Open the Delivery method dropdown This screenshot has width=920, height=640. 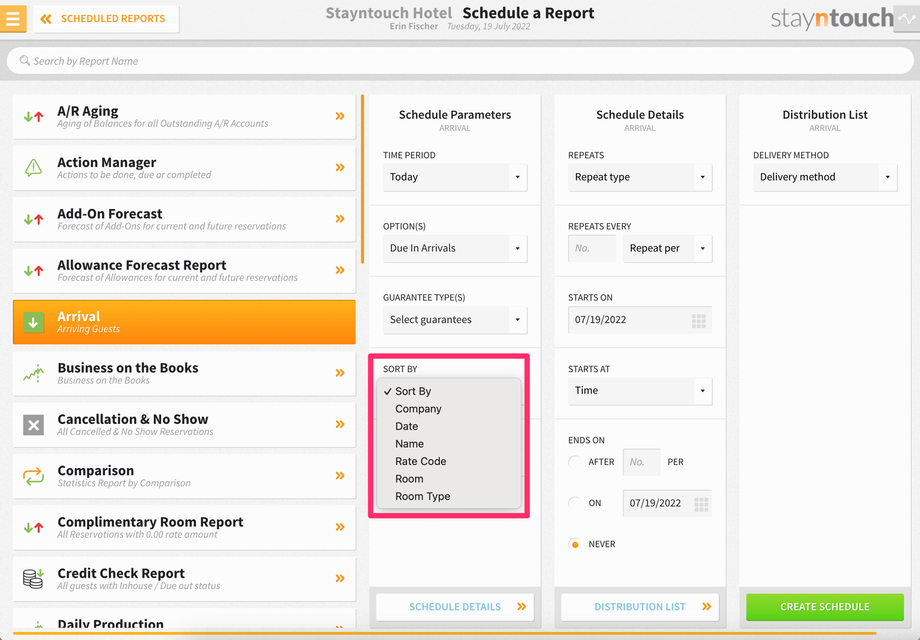coord(825,177)
